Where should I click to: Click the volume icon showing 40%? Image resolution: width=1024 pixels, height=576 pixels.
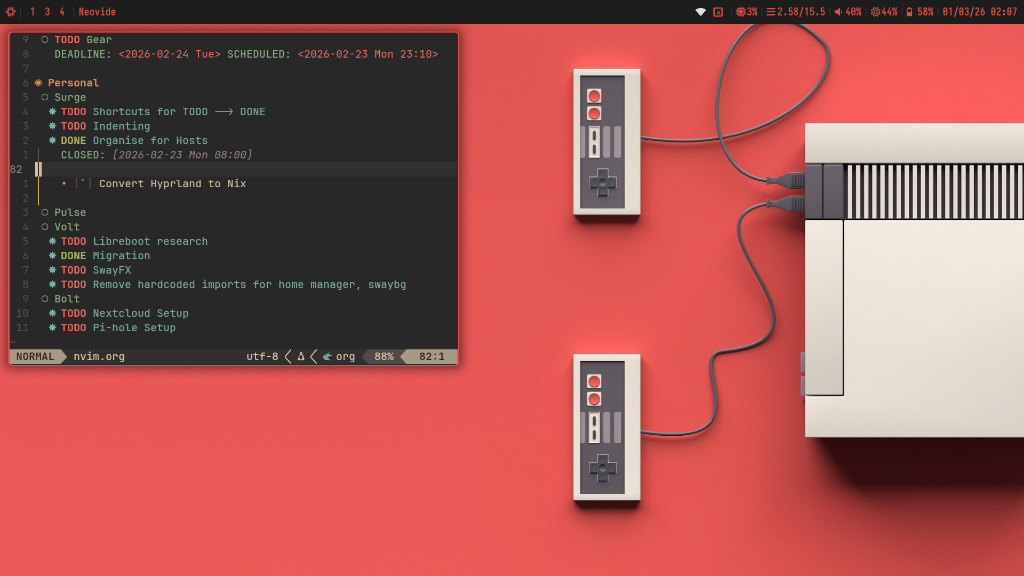click(848, 12)
